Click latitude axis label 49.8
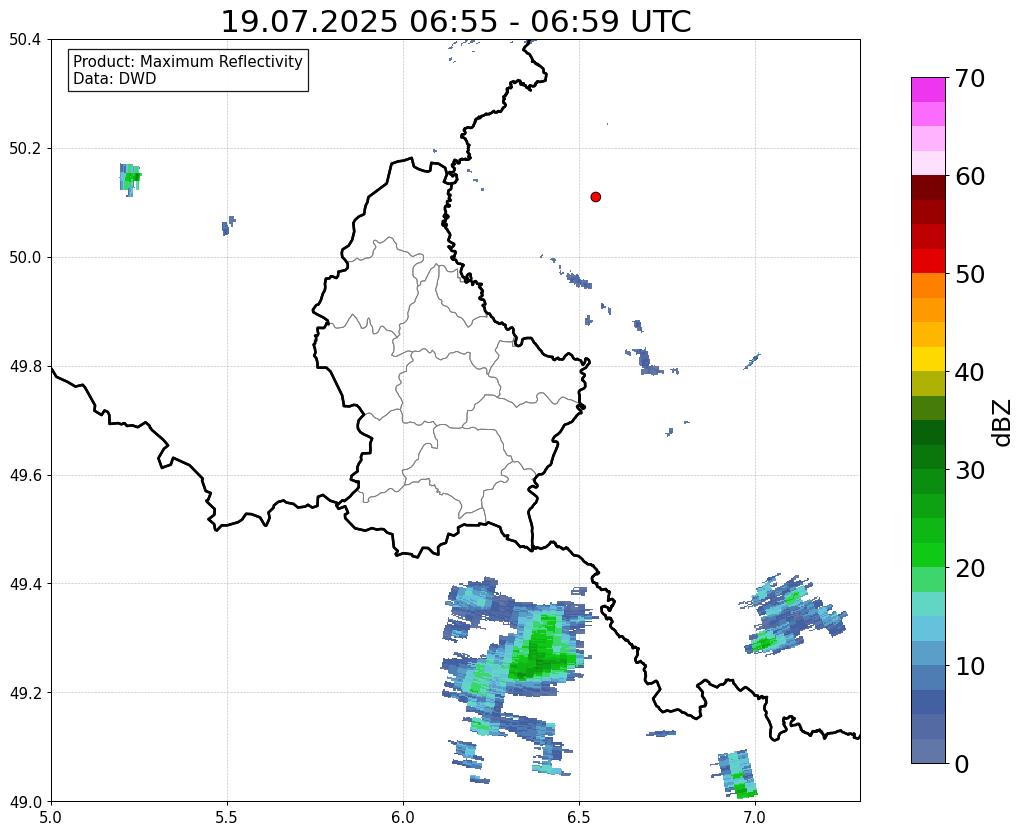 (x=25, y=367)
